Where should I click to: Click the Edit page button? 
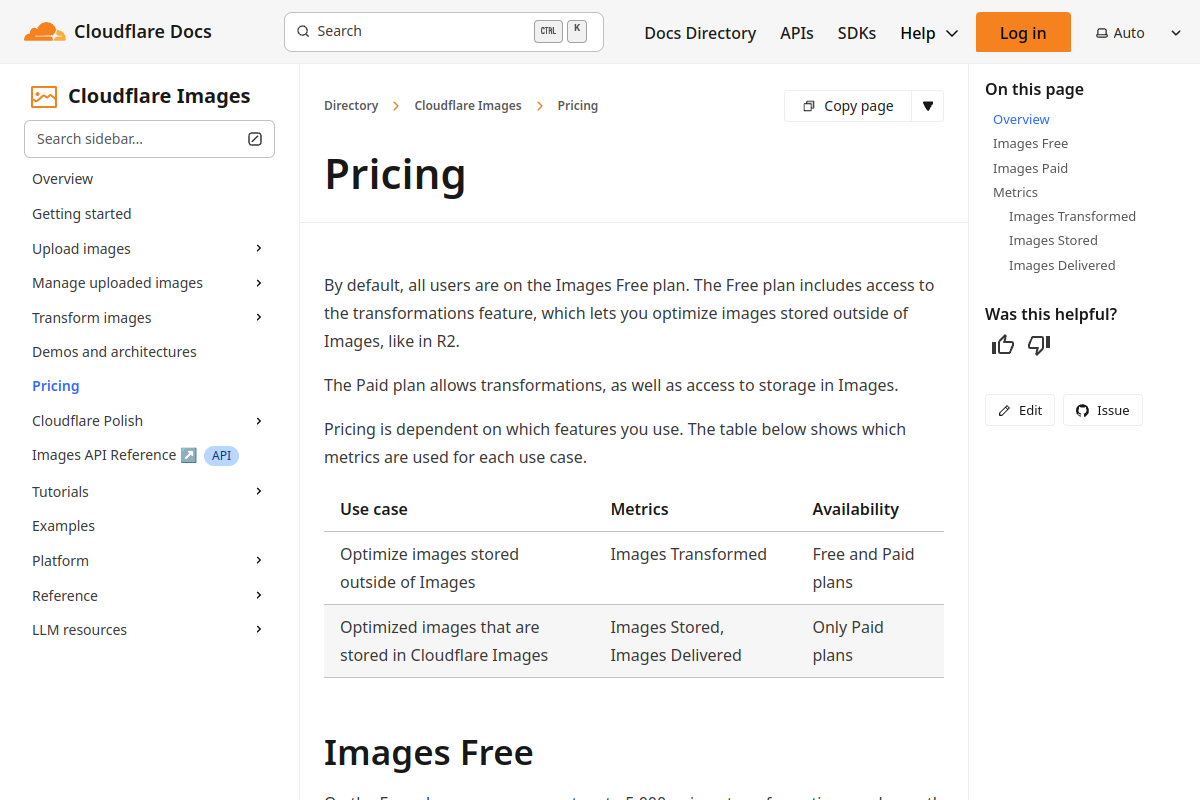(x=1020, y=410)
